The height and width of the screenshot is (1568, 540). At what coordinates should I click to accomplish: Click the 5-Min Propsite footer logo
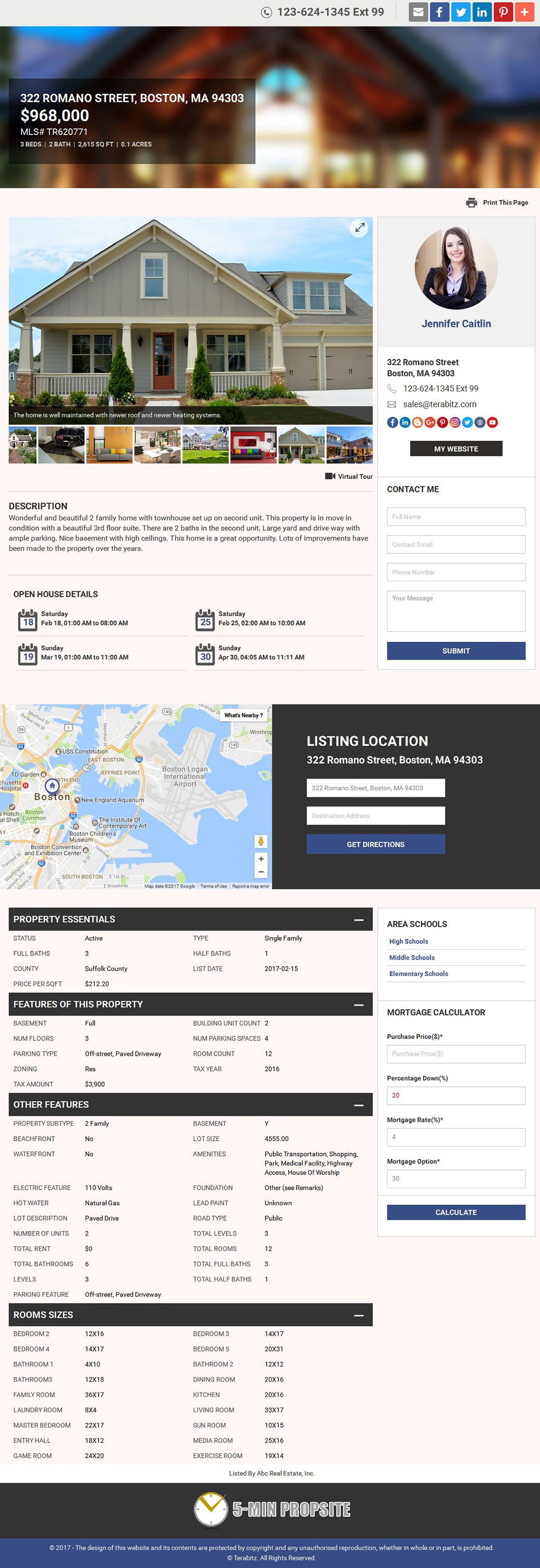pyautogui.click(x=272, y=1509)
